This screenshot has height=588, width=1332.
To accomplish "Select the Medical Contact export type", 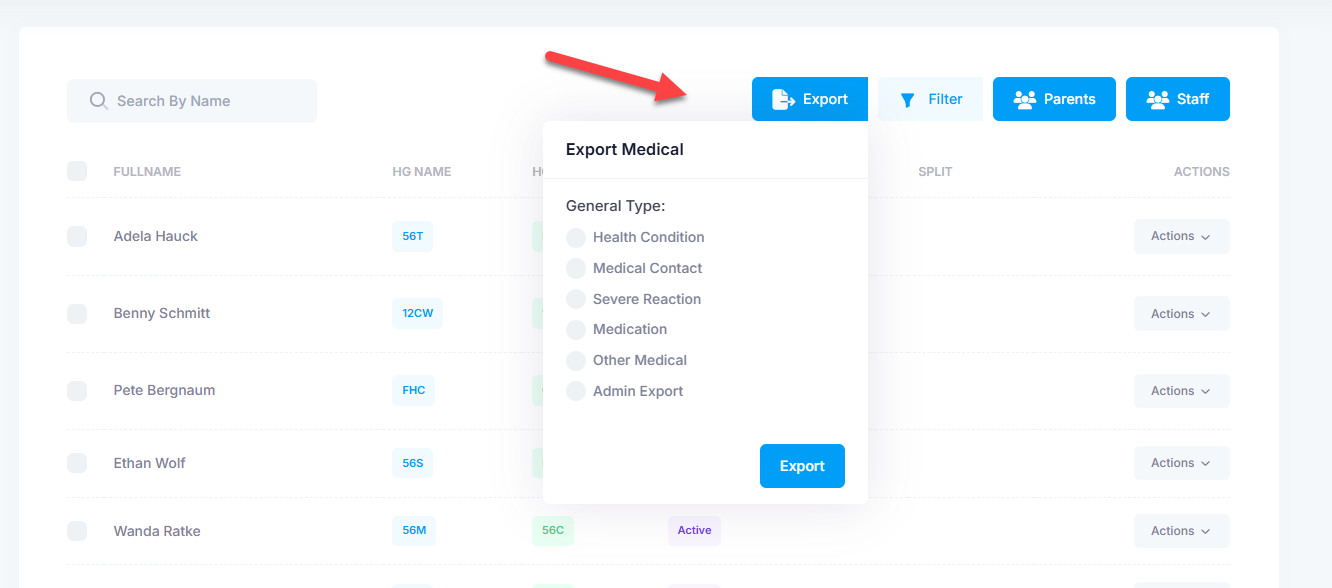I will coord(576,268).
